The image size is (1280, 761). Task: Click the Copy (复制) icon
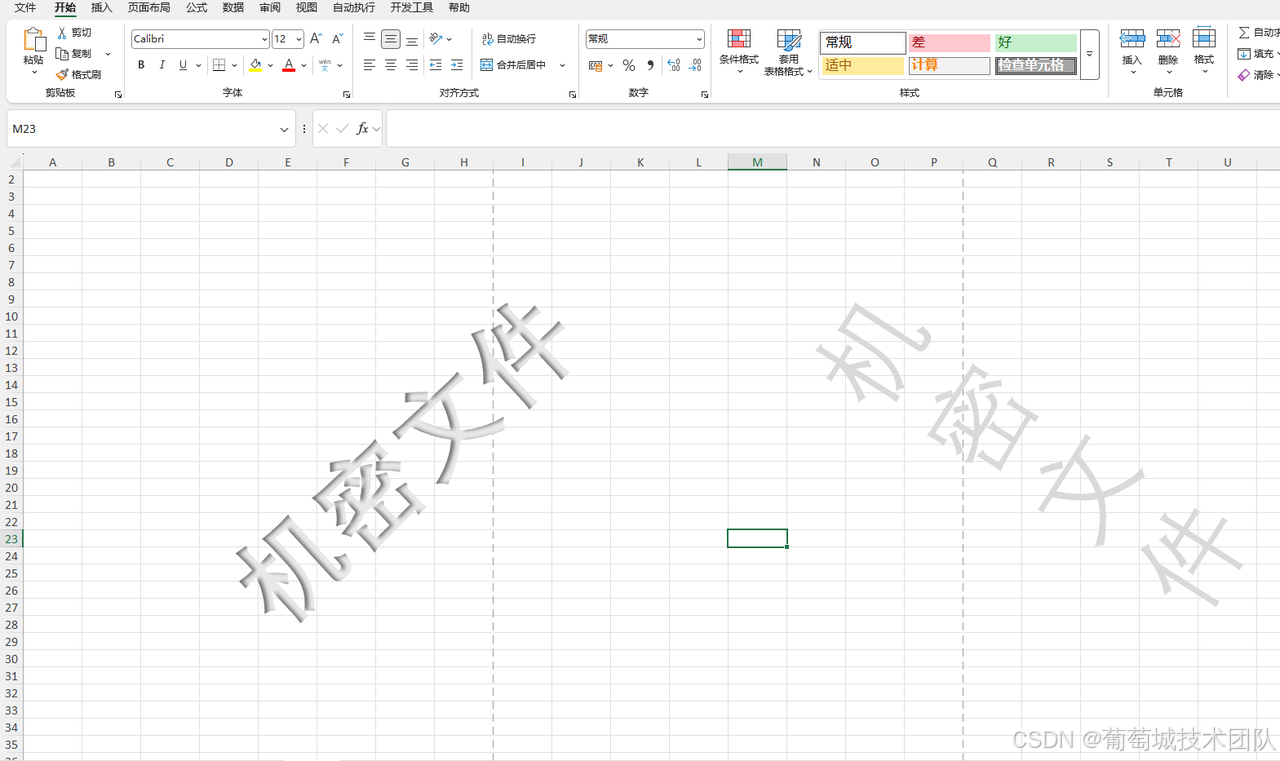pos(62,54)
